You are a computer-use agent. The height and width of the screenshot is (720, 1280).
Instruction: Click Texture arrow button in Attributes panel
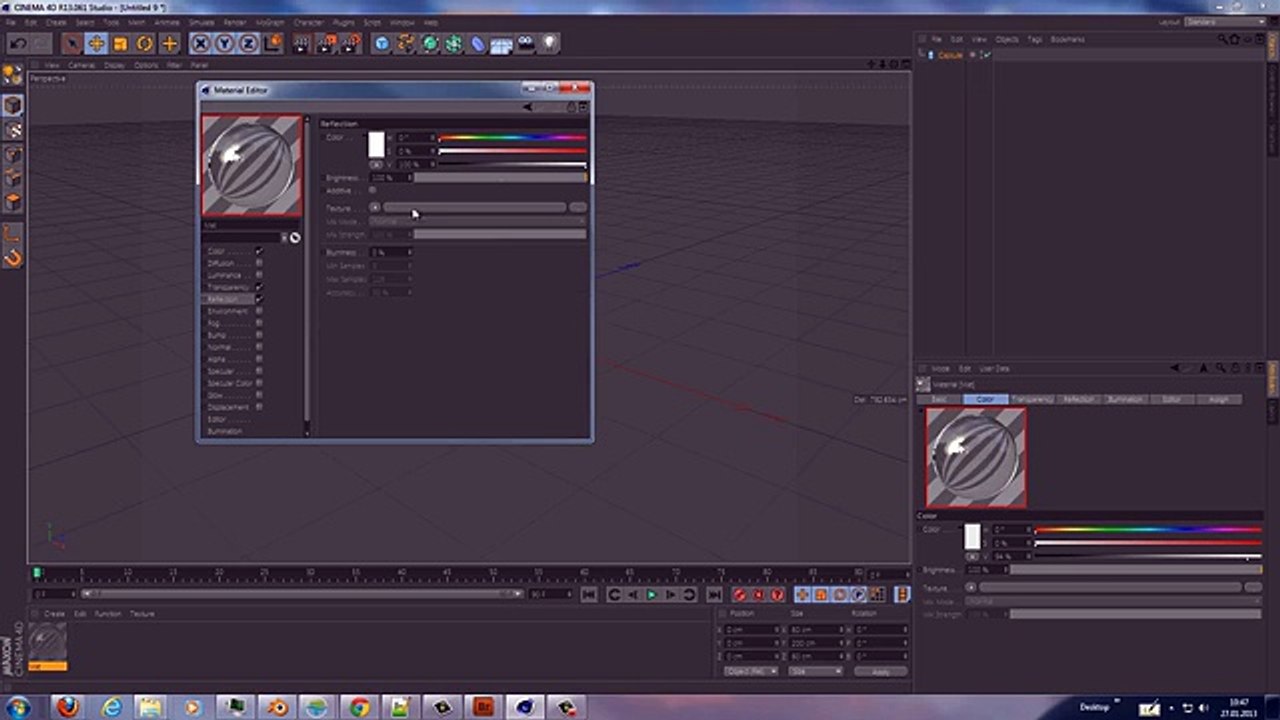click(970, 588)
